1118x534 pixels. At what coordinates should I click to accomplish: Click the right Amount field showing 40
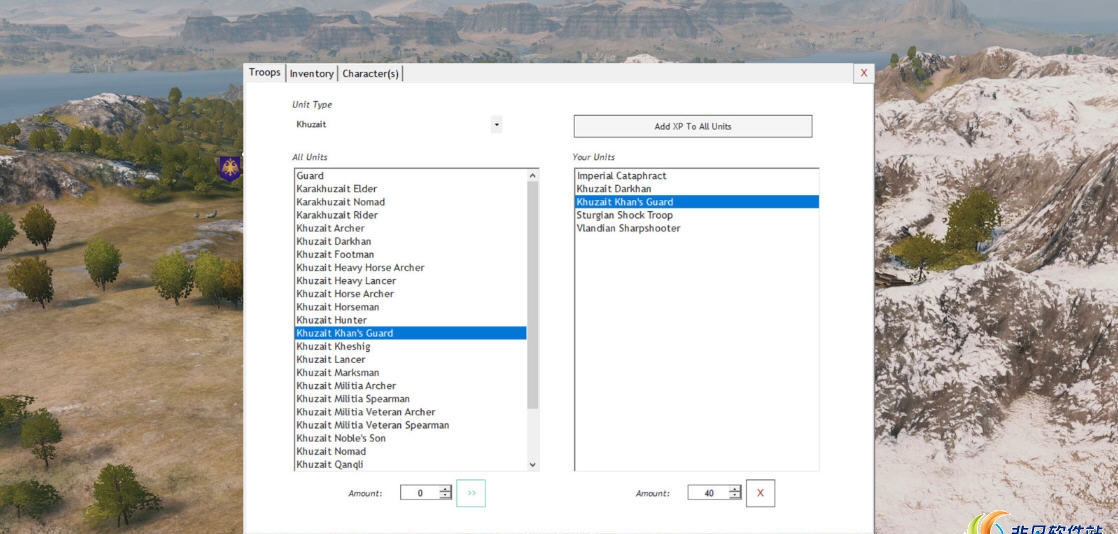coord(707,493)
